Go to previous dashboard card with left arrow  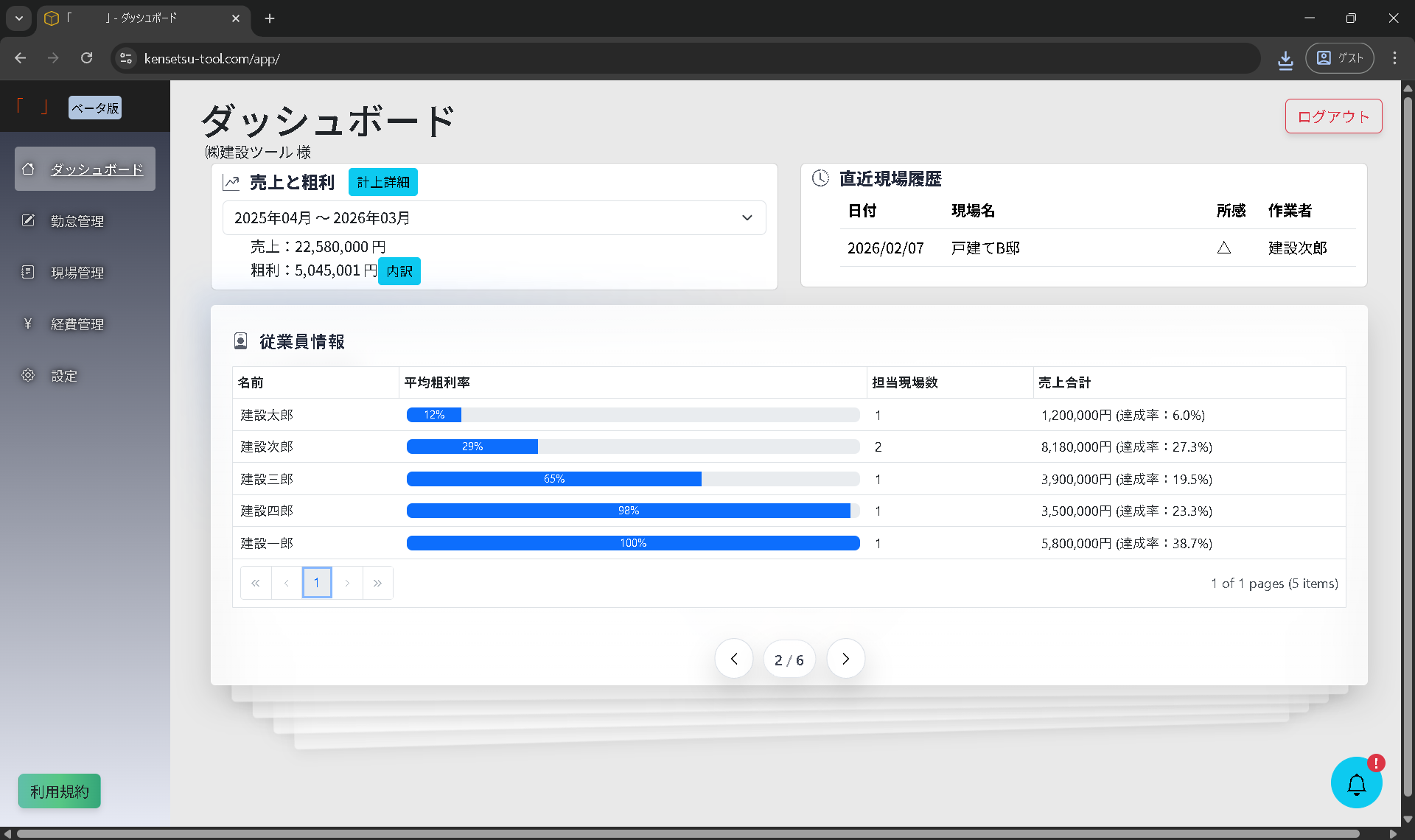[x=734, y=659]
